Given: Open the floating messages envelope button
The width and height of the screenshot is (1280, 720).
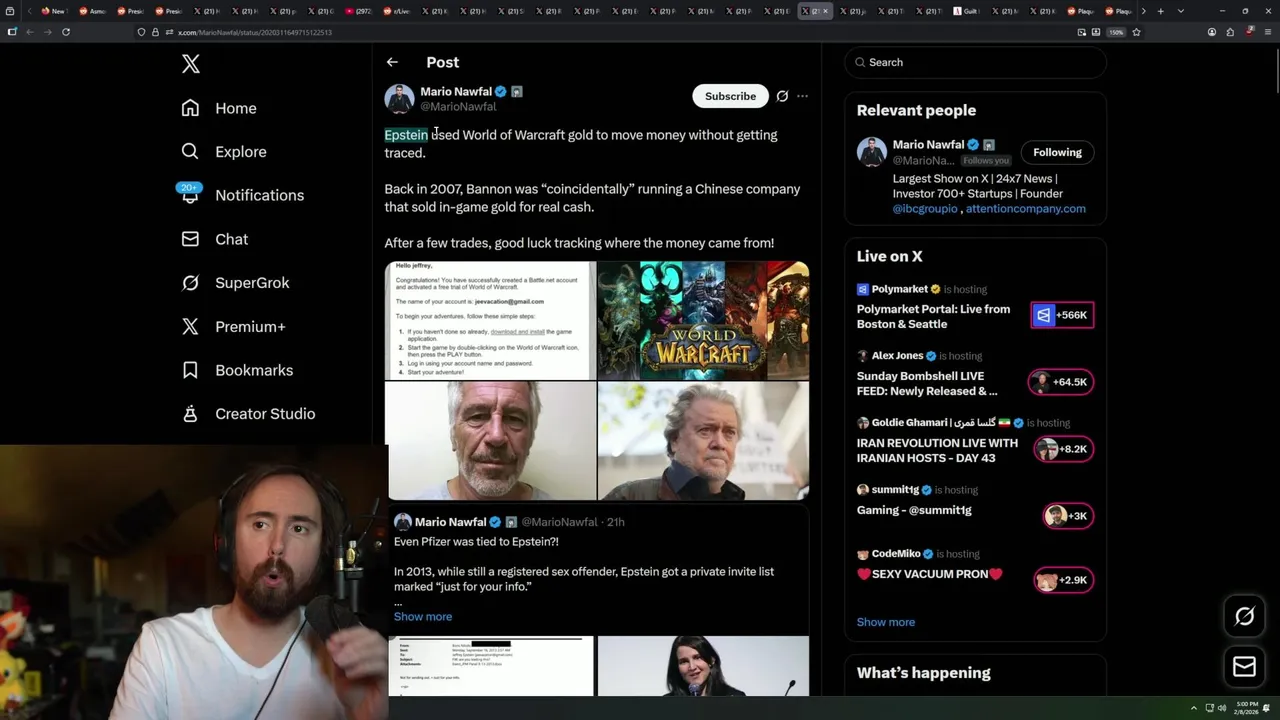Looking at the screenshot, I should click(x=1244, y=667).
